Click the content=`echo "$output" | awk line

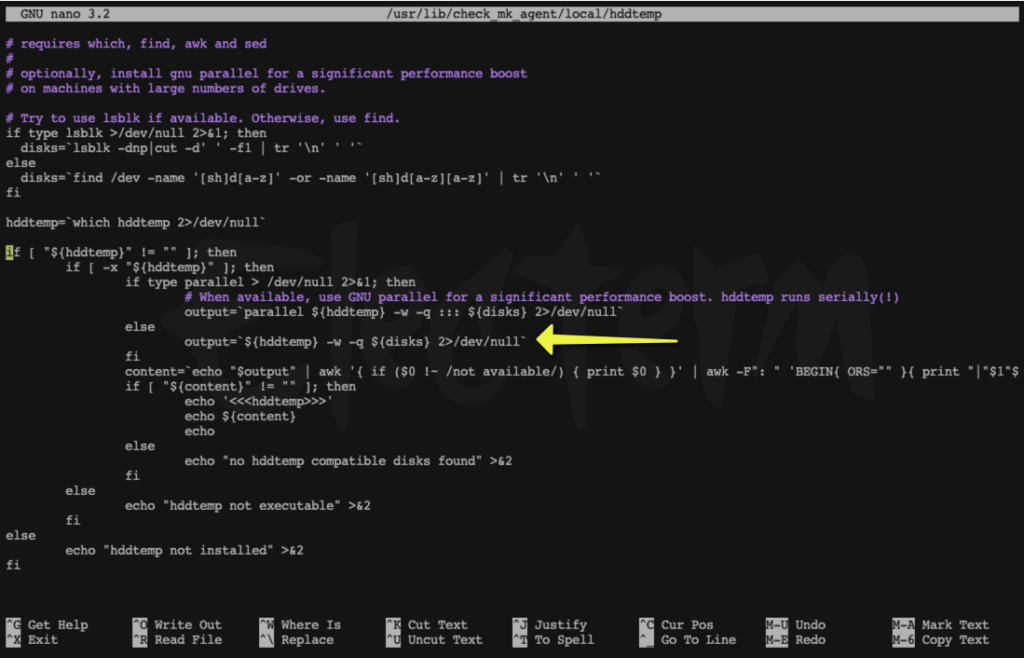[x=572, y=371]
